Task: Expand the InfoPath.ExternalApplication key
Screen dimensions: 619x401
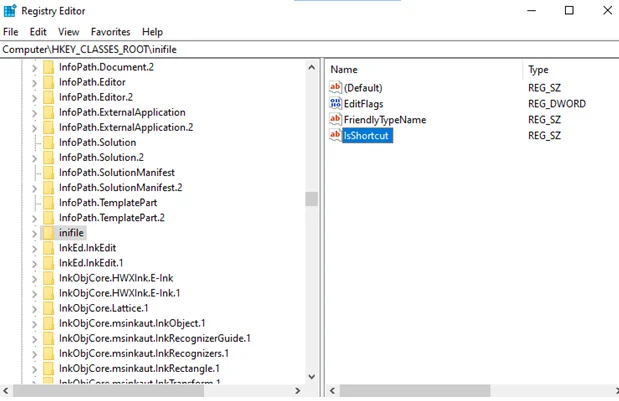Action: pyautogui.click(x=34, y=113)
